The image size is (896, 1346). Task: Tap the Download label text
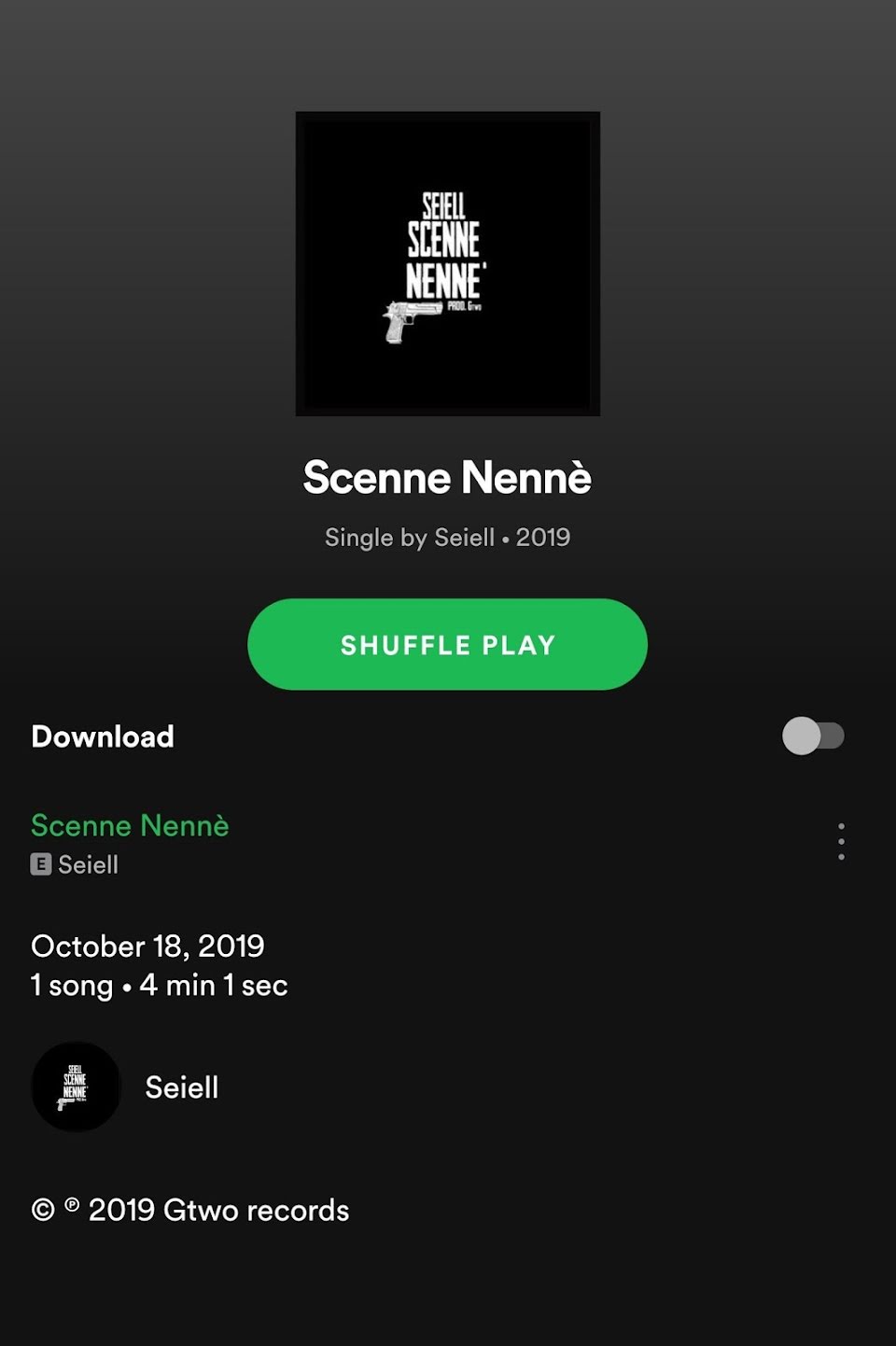(103, 736)
